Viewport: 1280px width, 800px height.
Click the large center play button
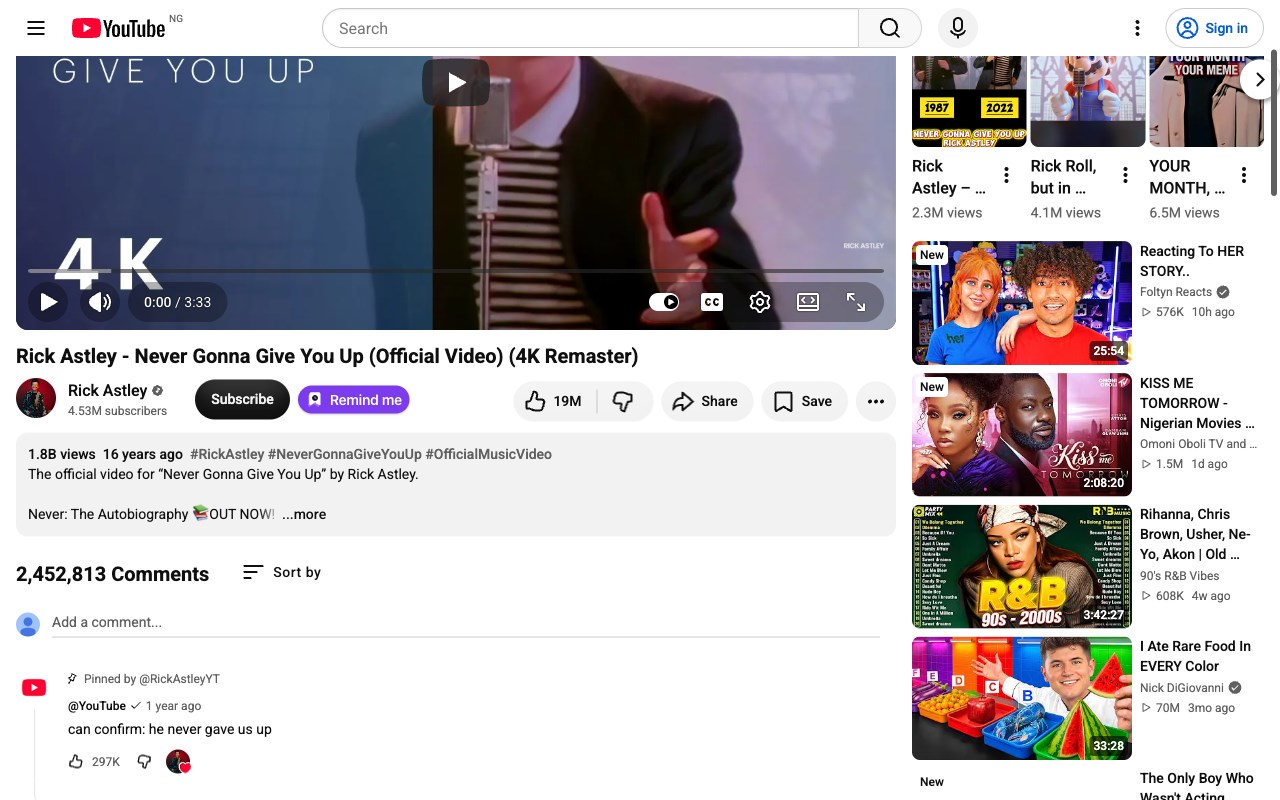pyautogui.click(x=456, y=82)
